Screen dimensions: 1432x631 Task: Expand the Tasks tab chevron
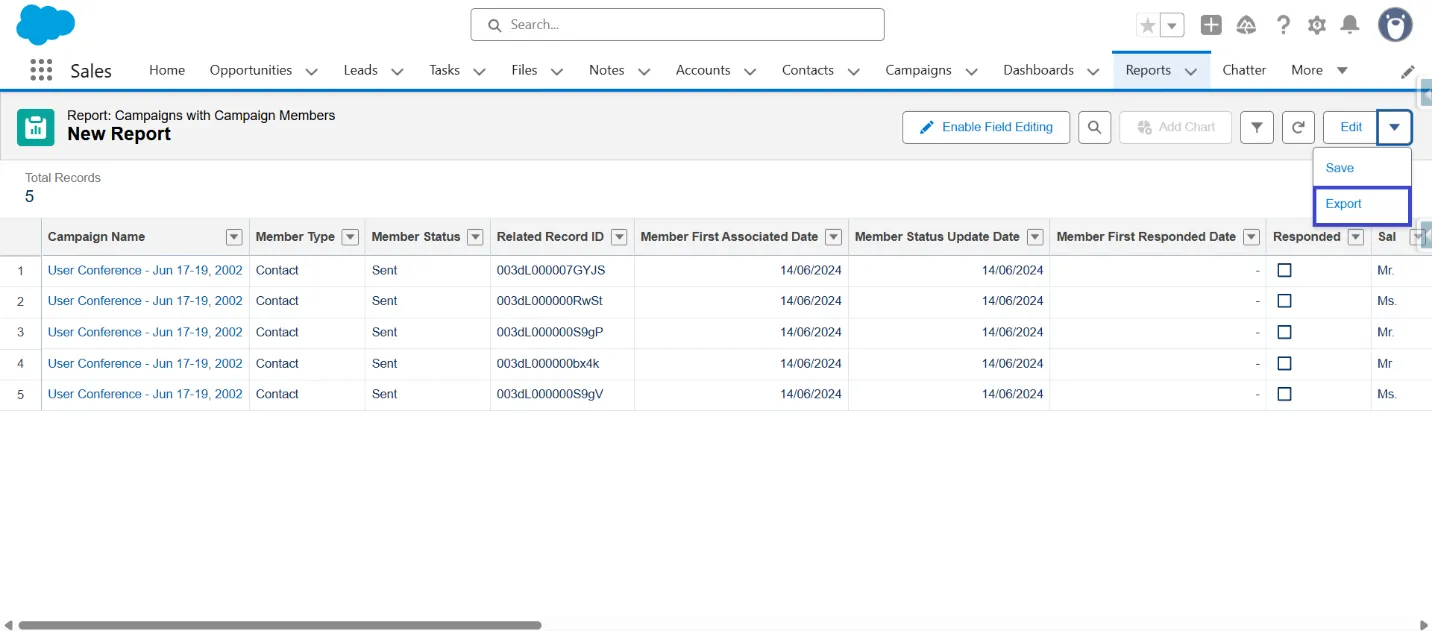tap(479, 71)
